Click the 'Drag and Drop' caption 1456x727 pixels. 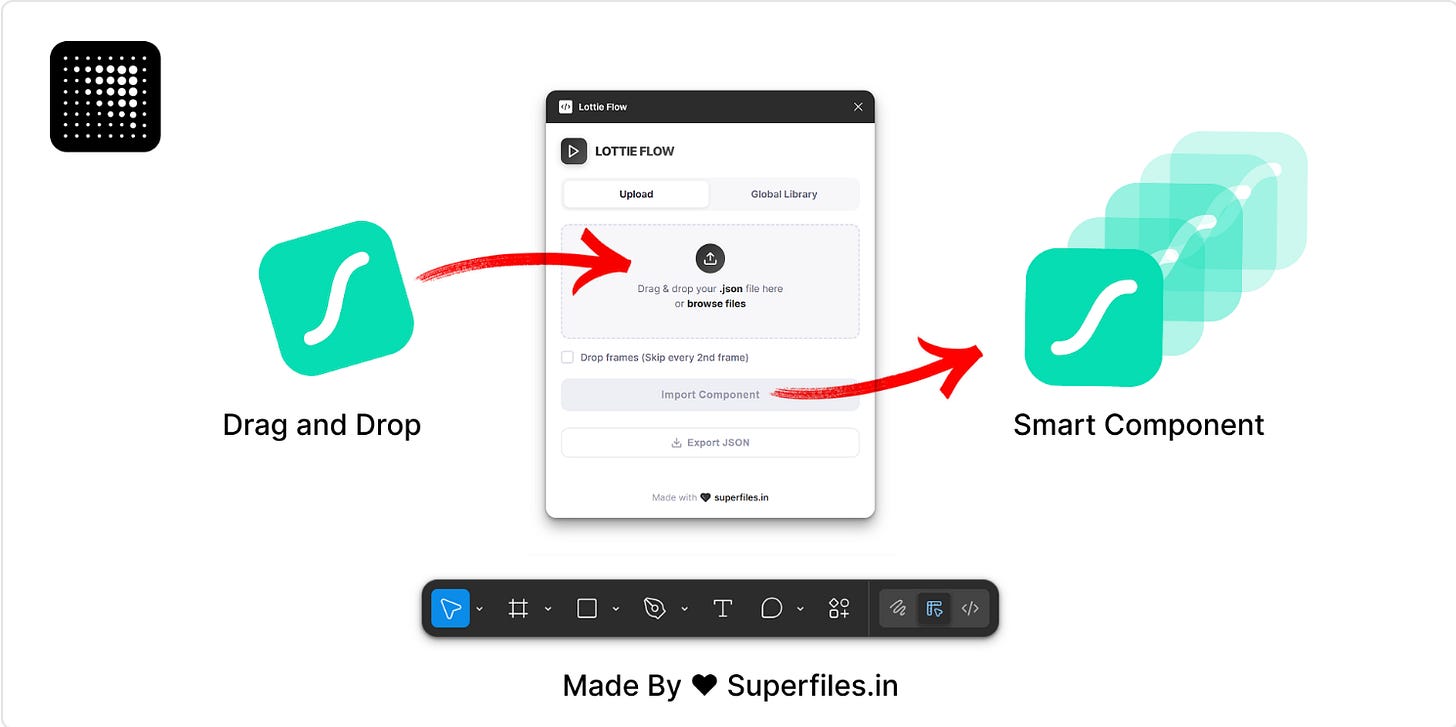click(x=322, y=425)
